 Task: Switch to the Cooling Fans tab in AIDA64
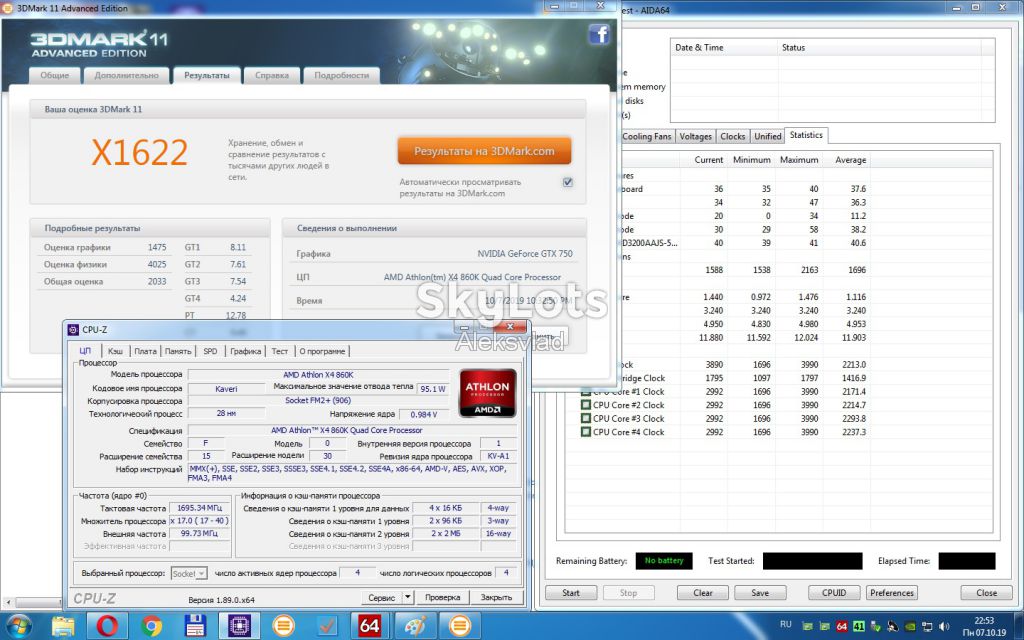tap(647, 136)
